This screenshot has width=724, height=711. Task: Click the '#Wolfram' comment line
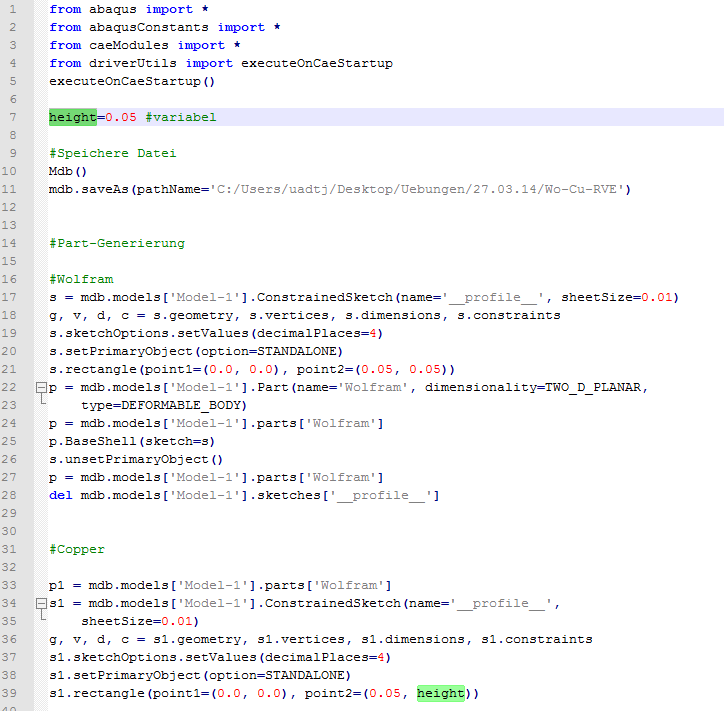click(81, 279)
